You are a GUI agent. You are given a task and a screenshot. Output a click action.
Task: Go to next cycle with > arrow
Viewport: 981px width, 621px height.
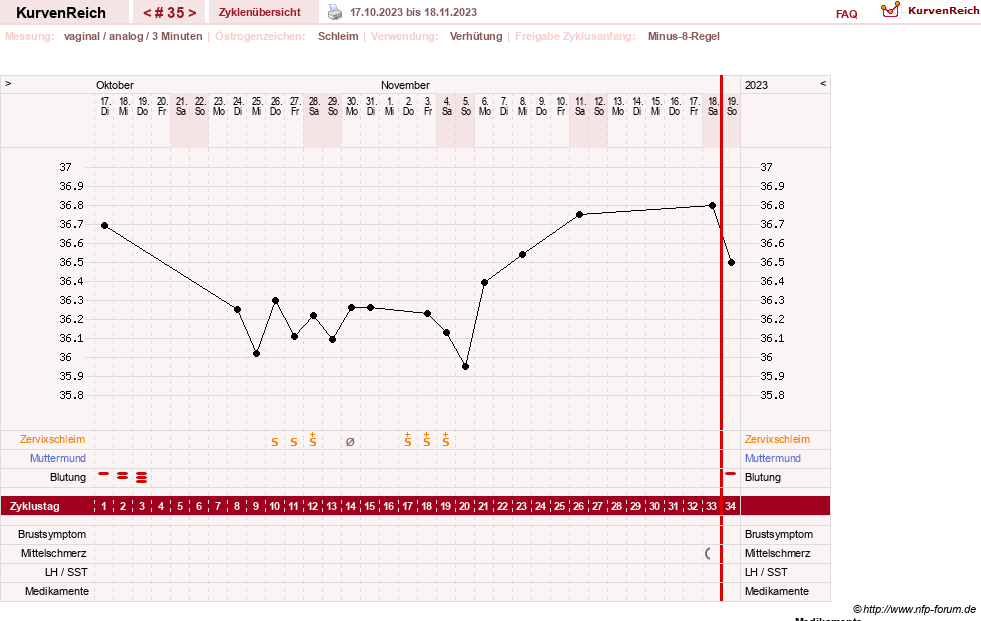pyautogui.click(x=192, y=13)
